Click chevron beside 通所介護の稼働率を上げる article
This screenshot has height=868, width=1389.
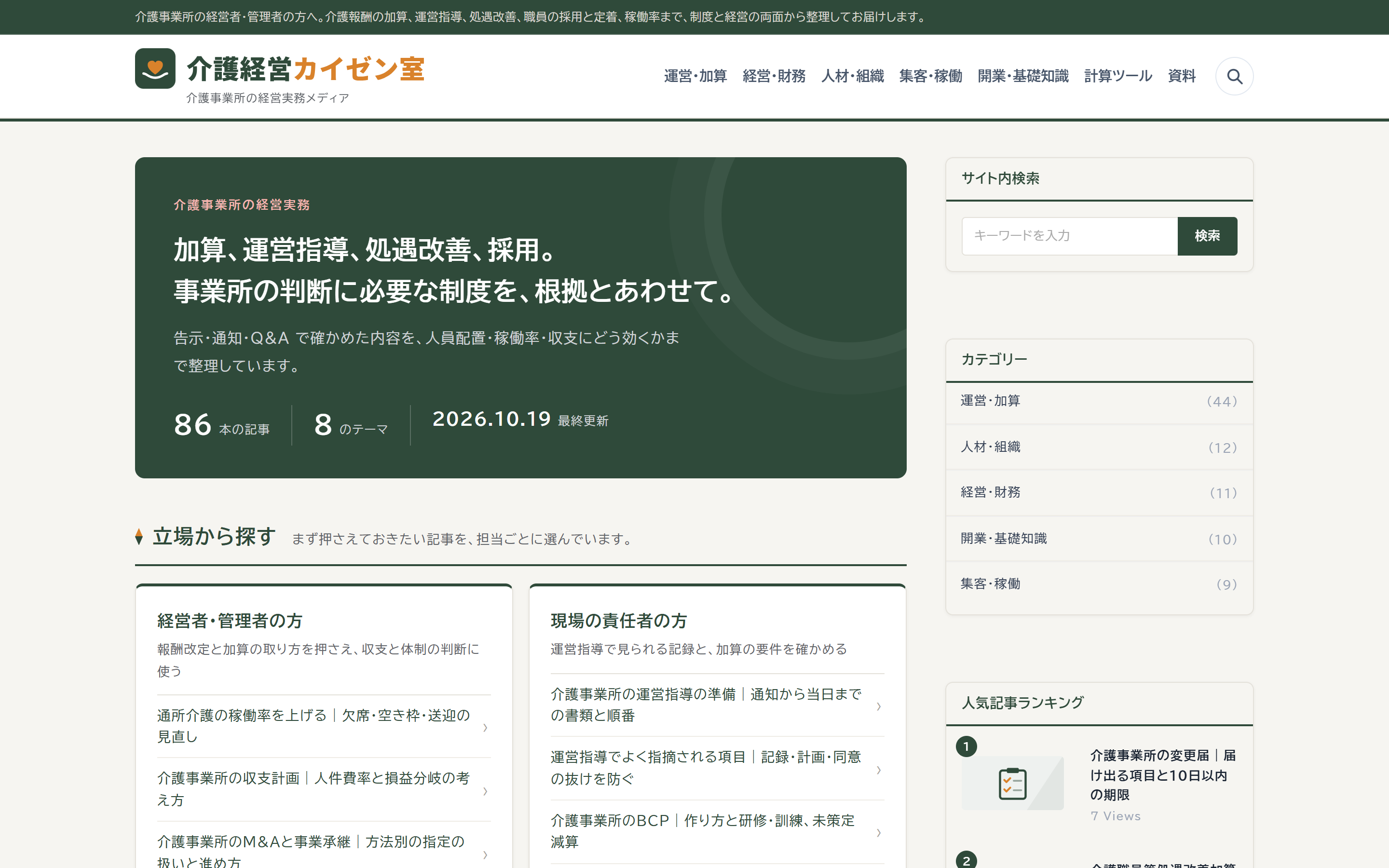486,727
